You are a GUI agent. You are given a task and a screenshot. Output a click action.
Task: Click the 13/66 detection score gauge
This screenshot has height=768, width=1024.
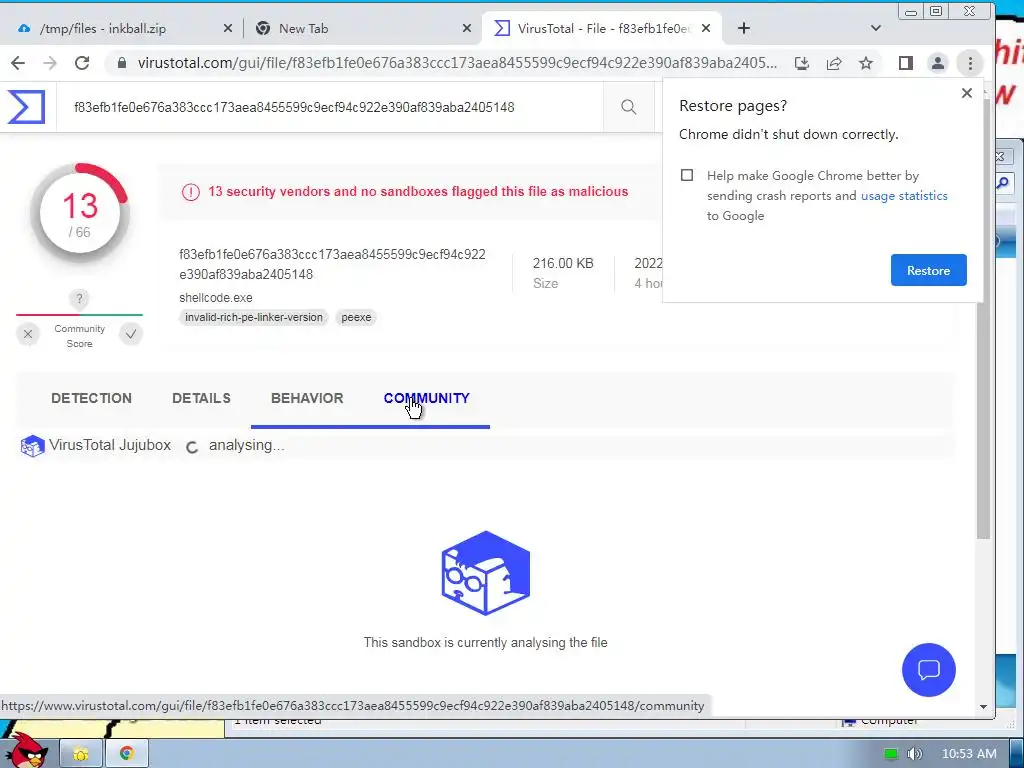pos(80,212)
